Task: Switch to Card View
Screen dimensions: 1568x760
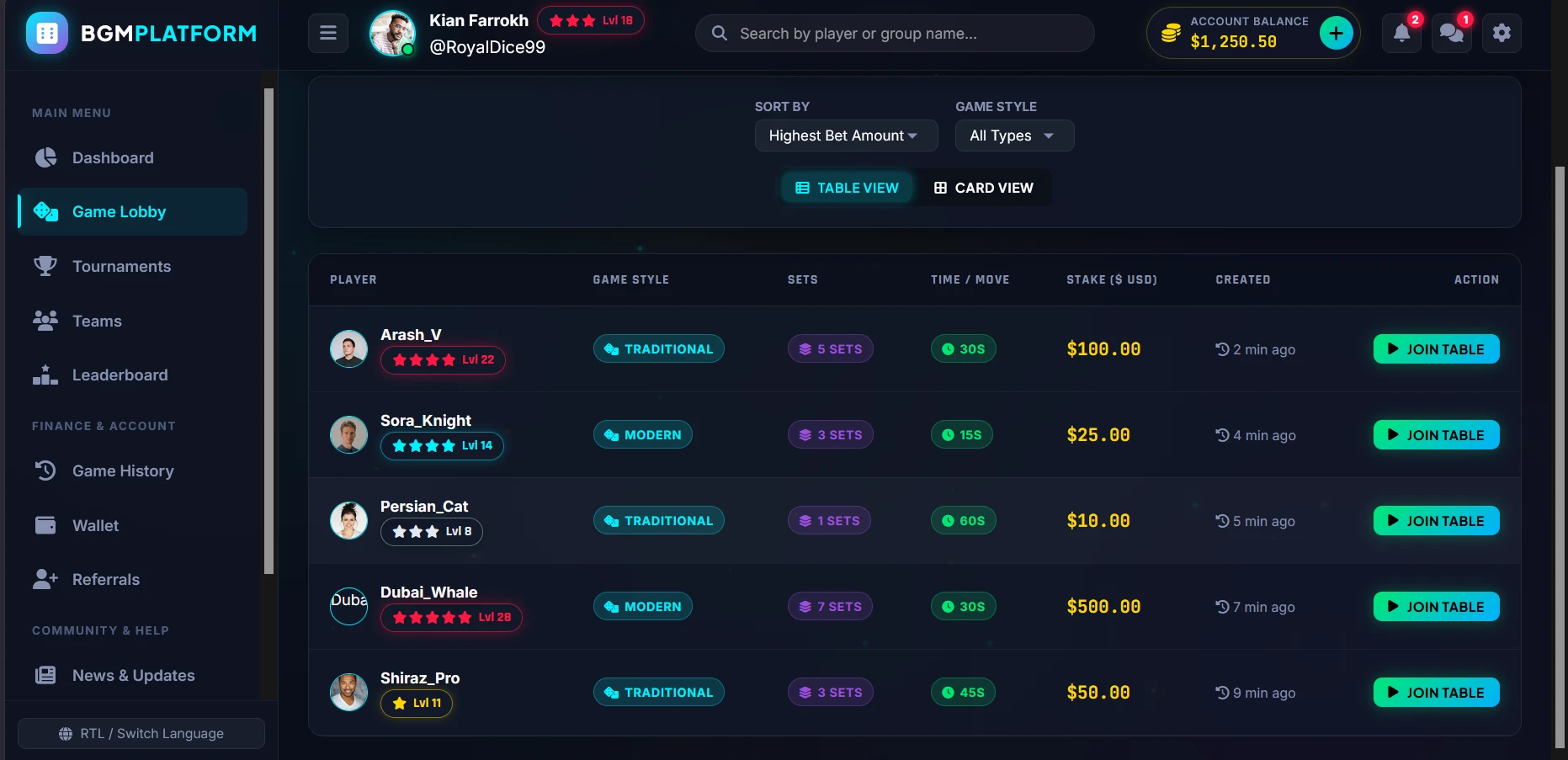Action: pos(983,188)
